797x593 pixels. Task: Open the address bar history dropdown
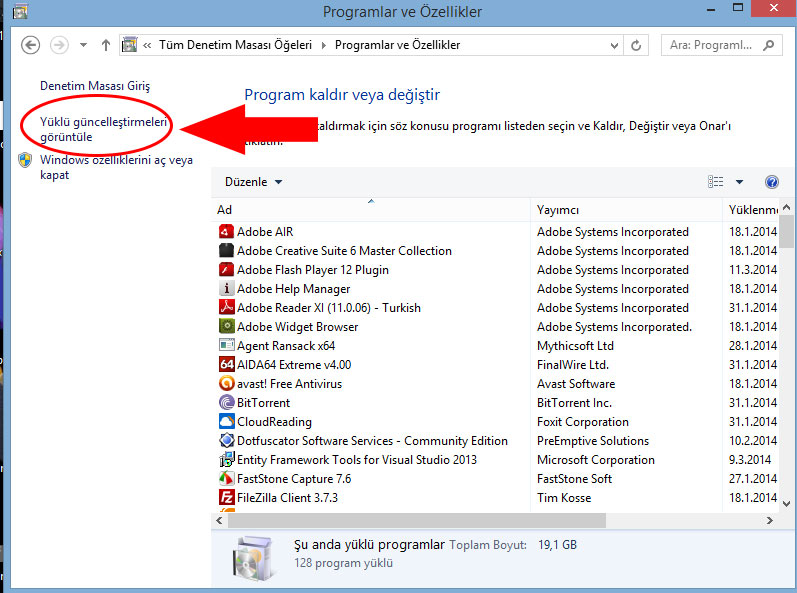(614, 46)
